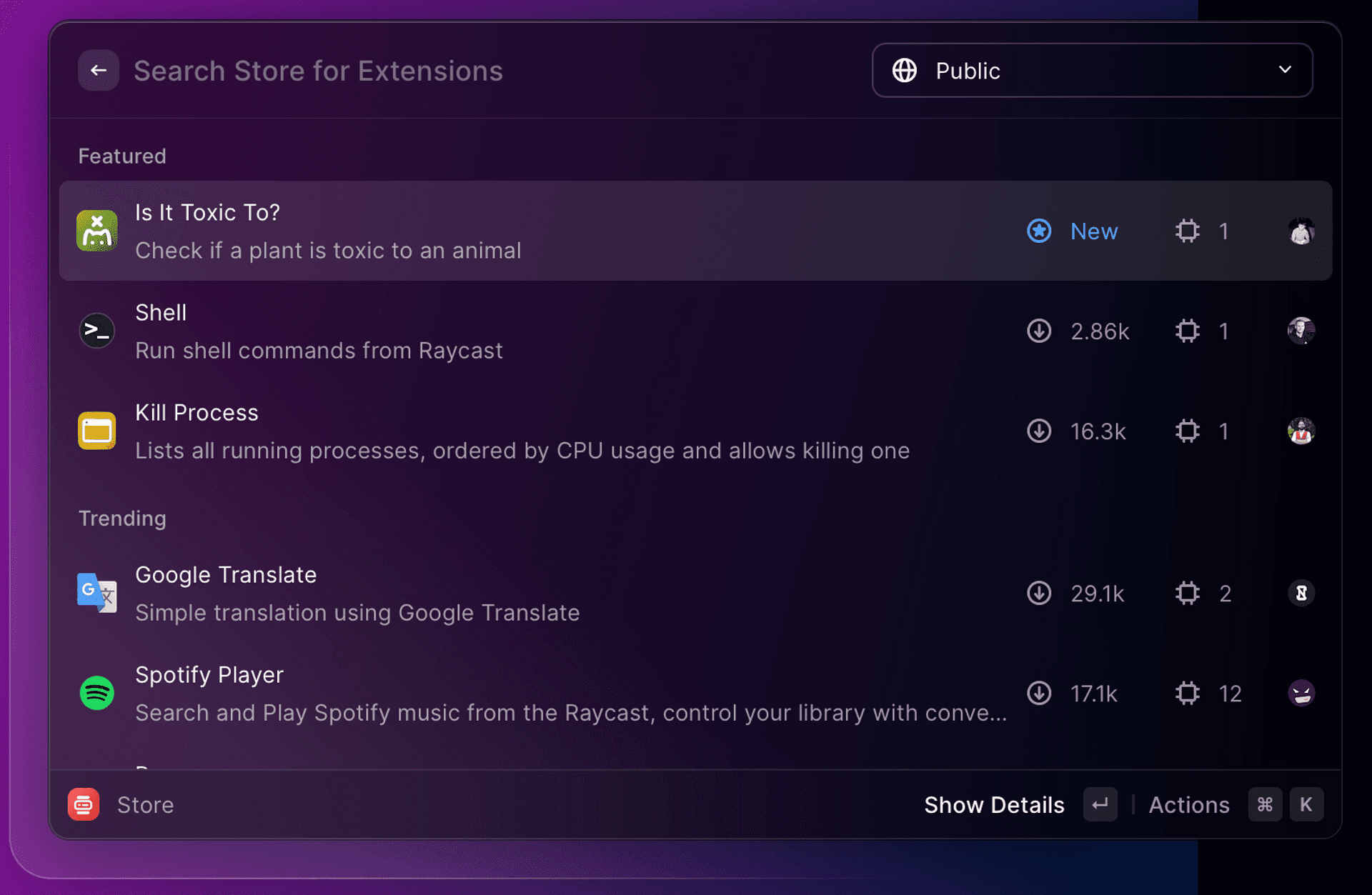Focus the Search Store for Extensions field
Screen dimensions: 1372x895
pos(318,71)
